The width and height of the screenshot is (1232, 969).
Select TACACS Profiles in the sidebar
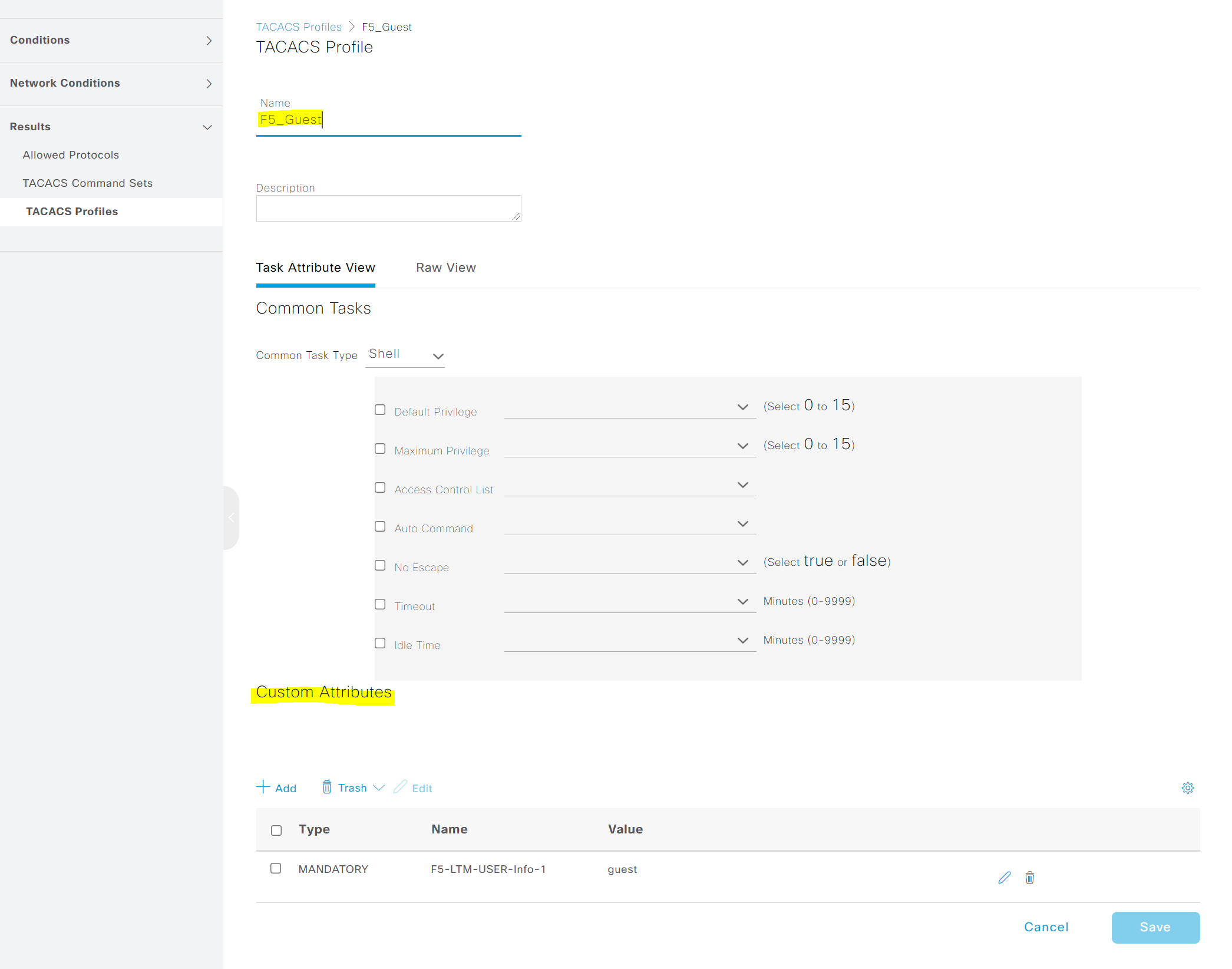pos(72,212)
